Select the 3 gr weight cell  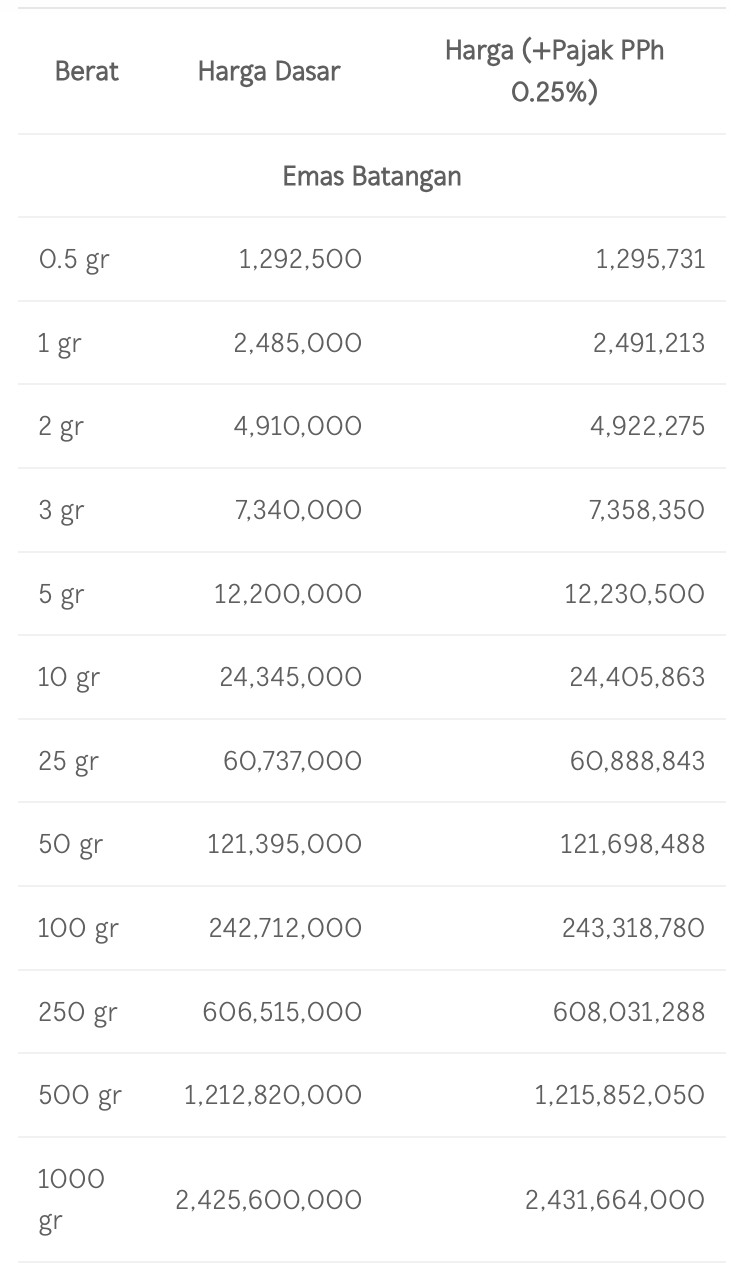(x=61, y=511)
